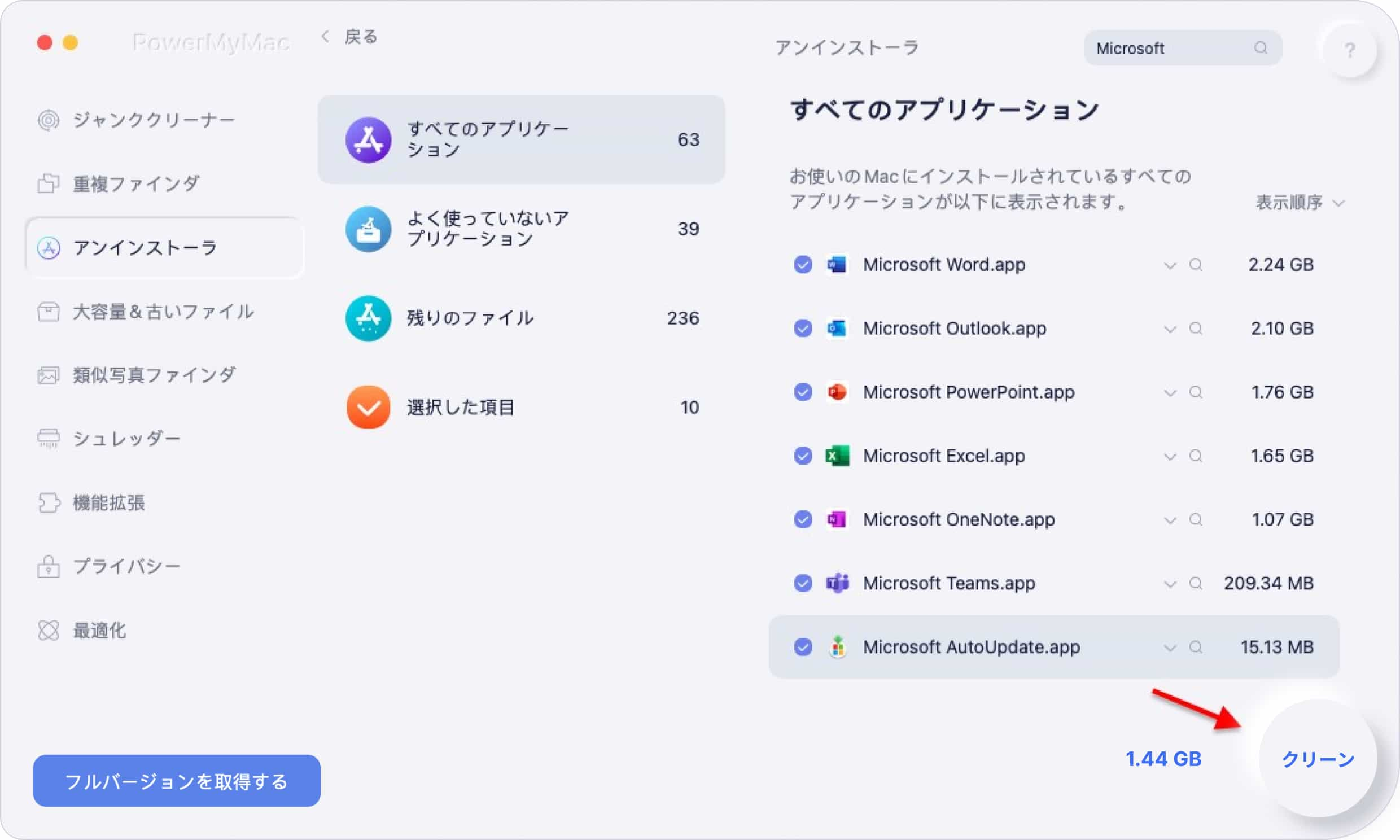Select アンインストーラ in the sidebar
The height and width of the screenshot is (840, 1400).
pyautogui.click(x=164, y=248)
